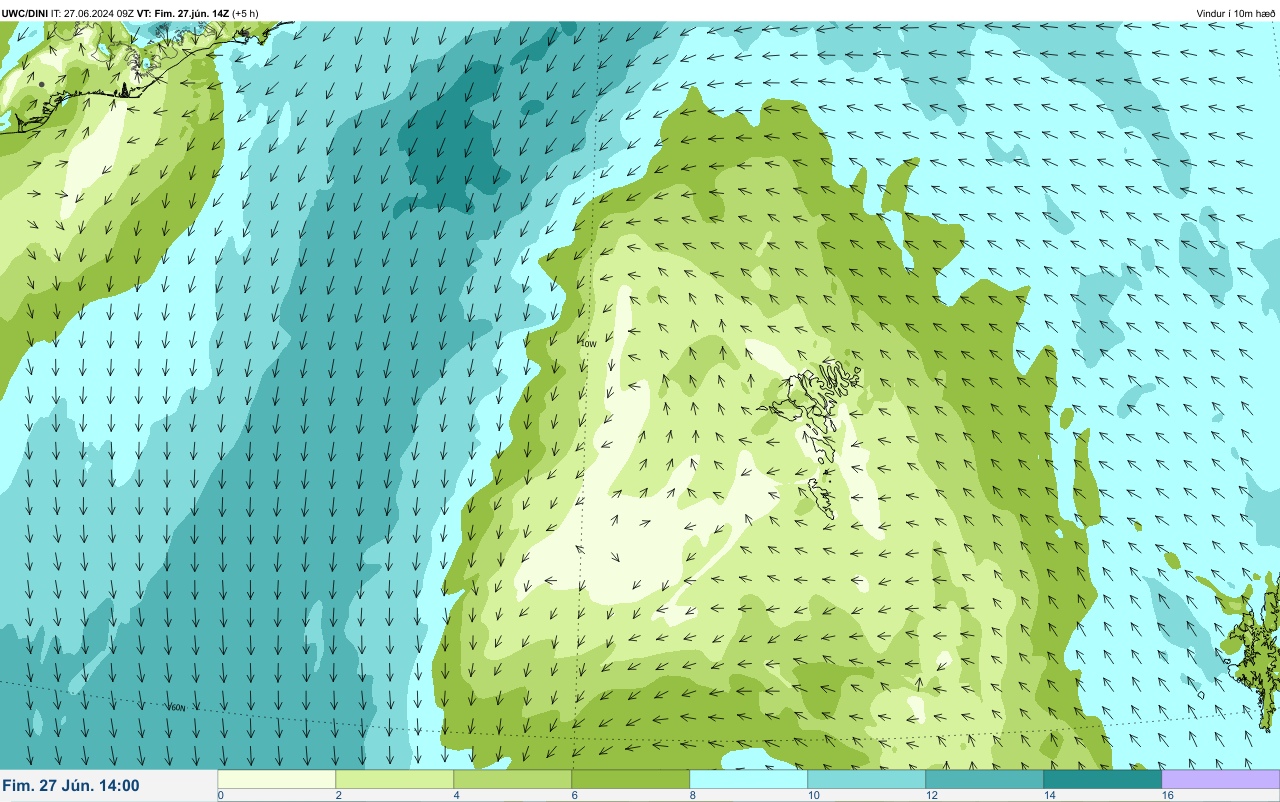Click the 2–4 light green legend swatch
1280x802 pixels.
point(395,779)
